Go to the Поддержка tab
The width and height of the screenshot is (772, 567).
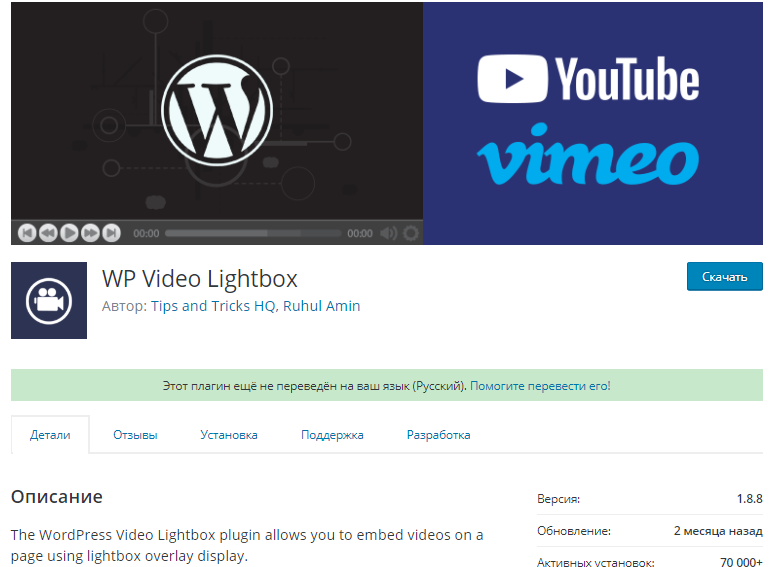[x=332, y=435]
